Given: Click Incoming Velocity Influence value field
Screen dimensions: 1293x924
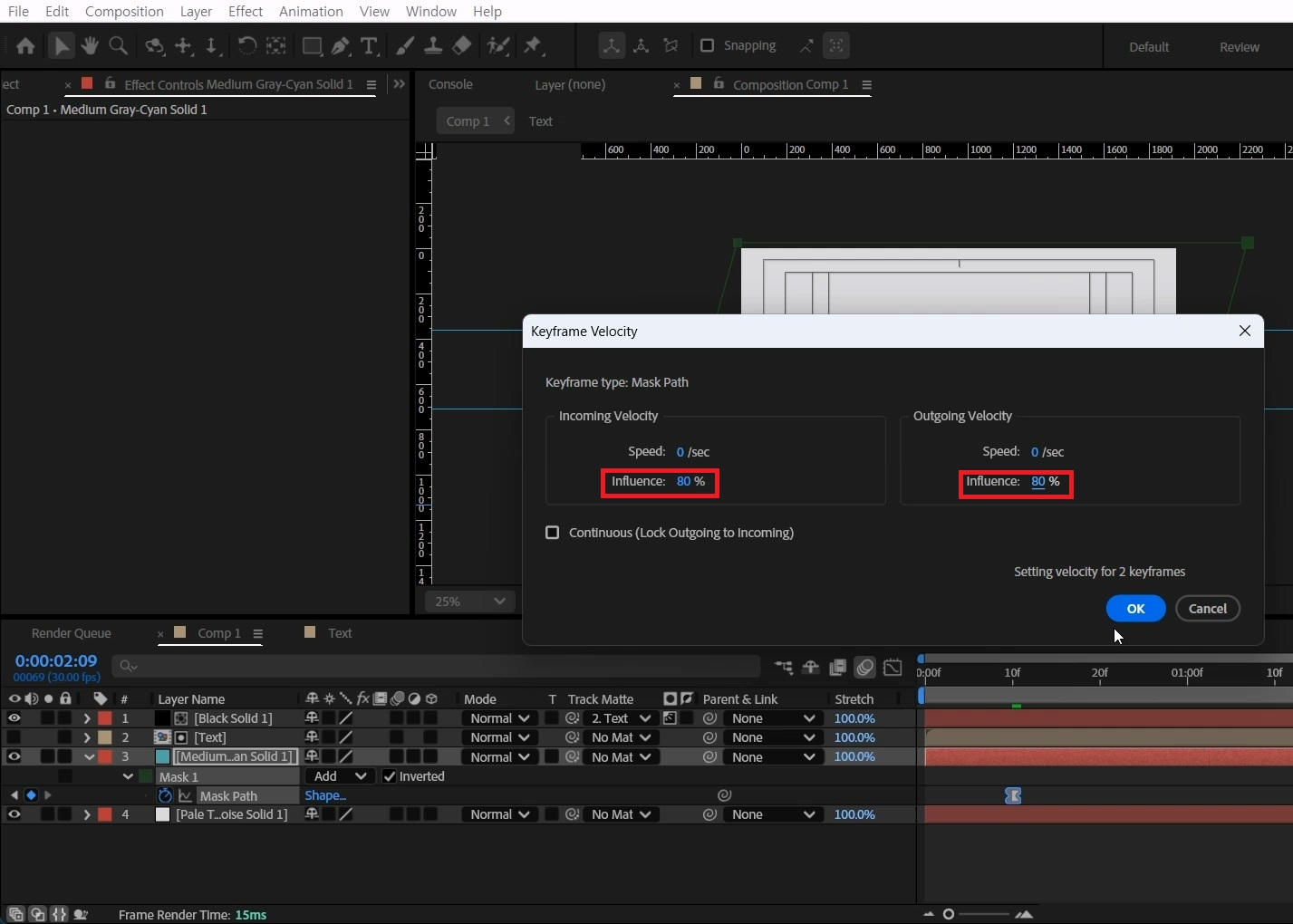Looking at the screenshot, I should pos(683,481).
